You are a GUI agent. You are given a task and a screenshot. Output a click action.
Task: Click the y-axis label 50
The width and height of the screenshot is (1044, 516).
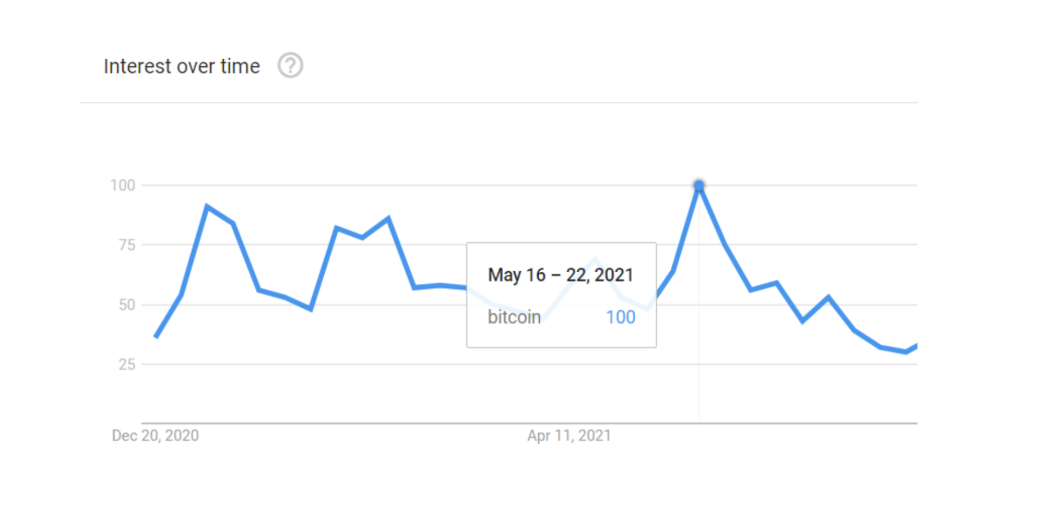pyautogui.click(x=126, y=305)
